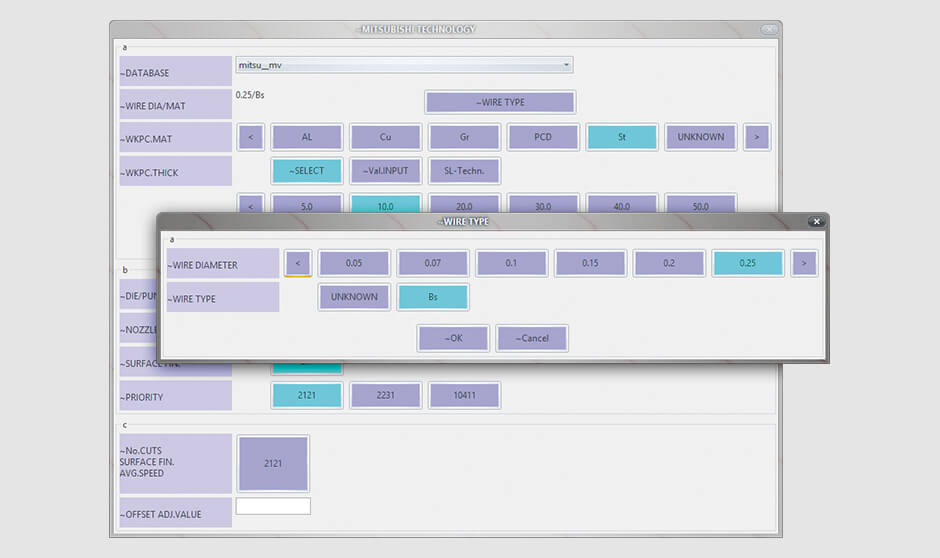Open the DATABASE dropdown showing mitsu_mv
This screenshot has height=558, width=940.
pos(404,65)
